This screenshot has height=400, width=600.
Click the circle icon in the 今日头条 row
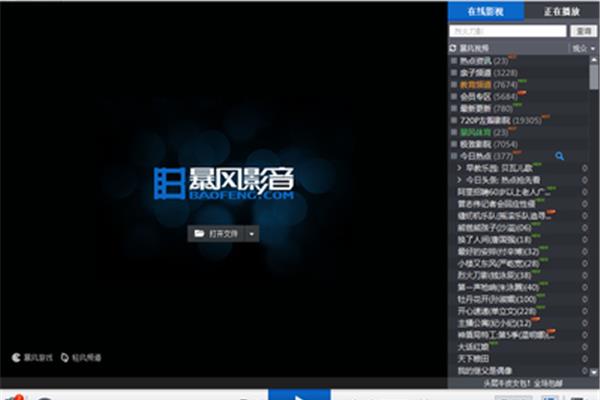pyautogui.click(x=585, y=180)
